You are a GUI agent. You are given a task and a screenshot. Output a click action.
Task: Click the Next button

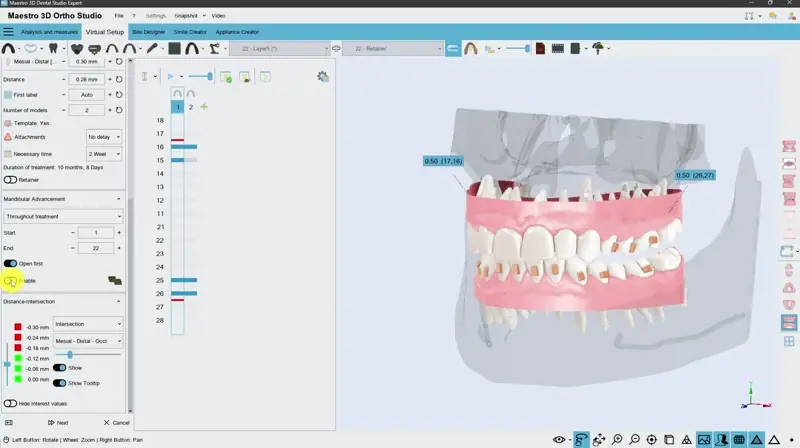57,423
